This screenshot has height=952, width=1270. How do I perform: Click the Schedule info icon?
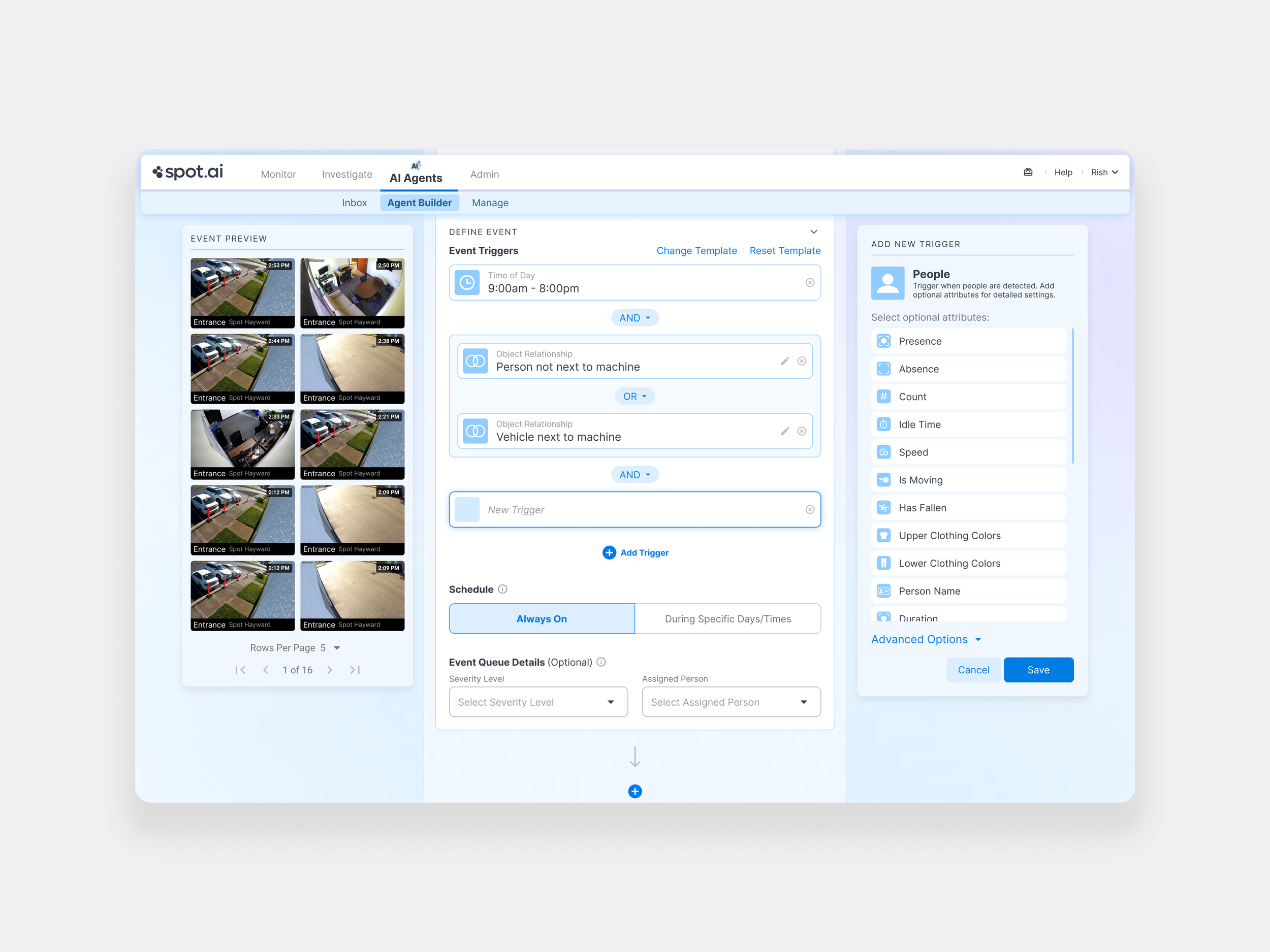pos(502,589)
